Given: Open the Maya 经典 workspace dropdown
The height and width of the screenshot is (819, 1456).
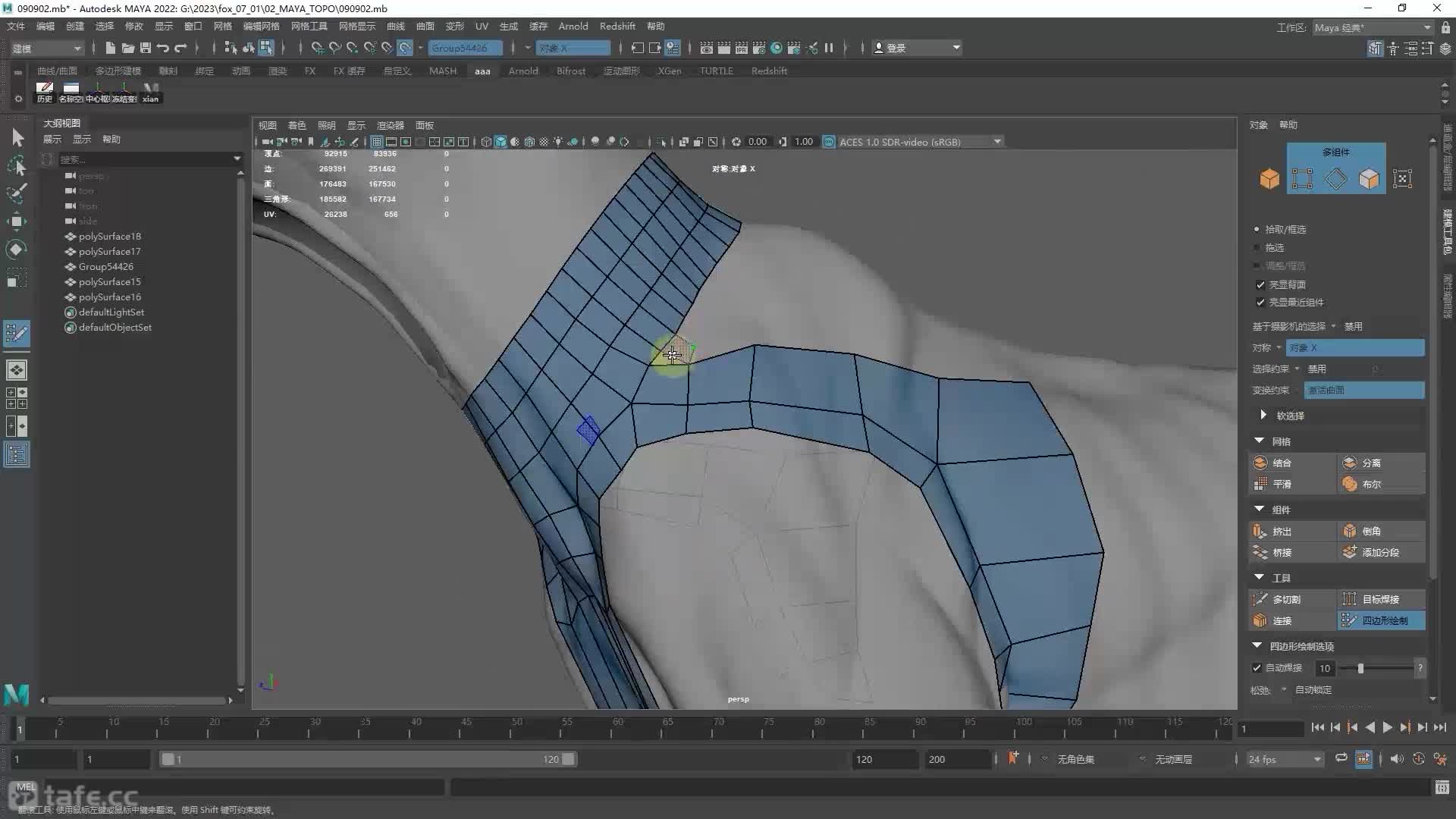Looking at the screenshot, I should 1373,28.
